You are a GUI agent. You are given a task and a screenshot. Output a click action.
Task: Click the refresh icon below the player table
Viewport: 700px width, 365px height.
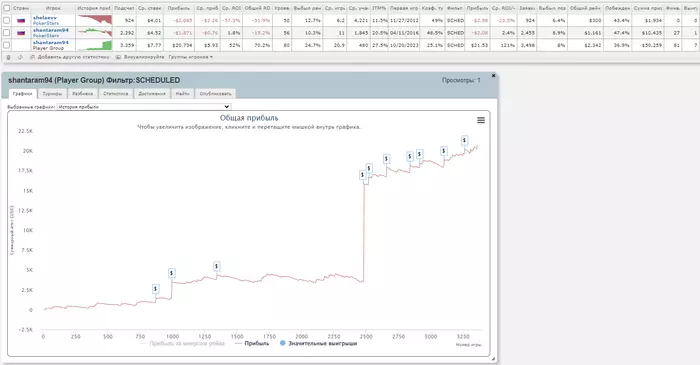(x=20, y=57)
